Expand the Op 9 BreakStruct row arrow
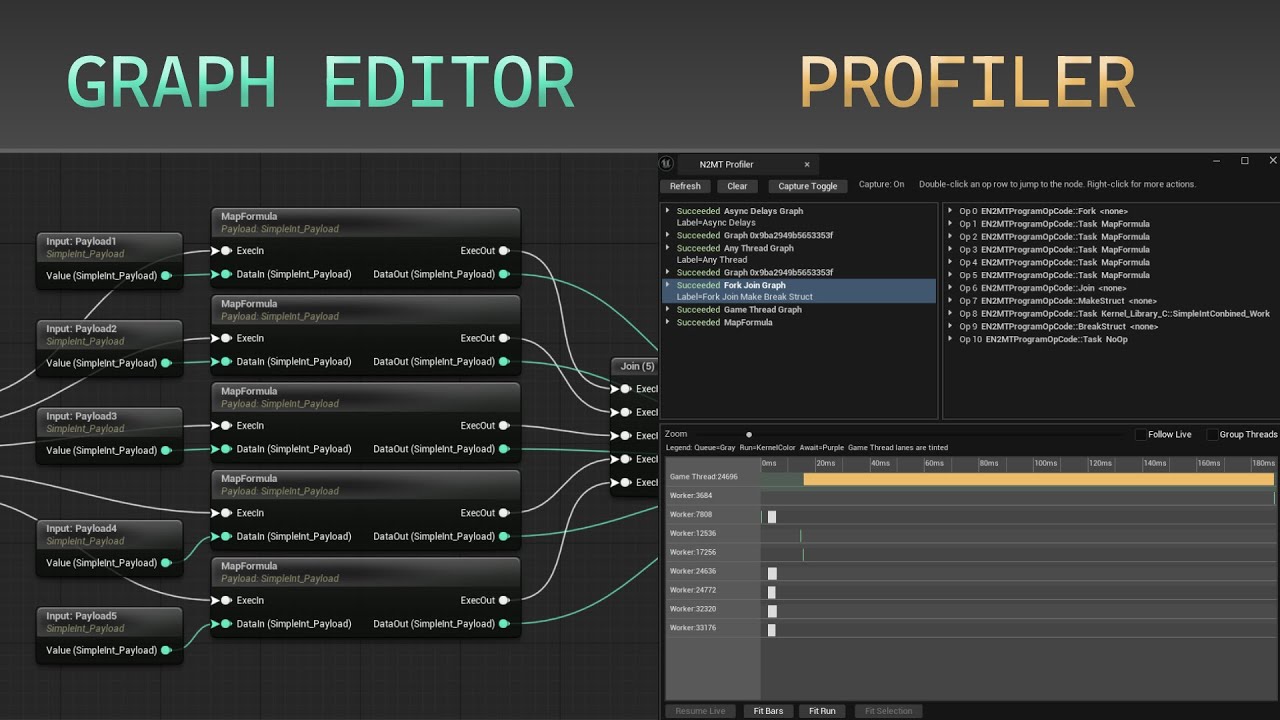Image resolution: width=1280 pixels, height=720 pixels. pos(951,327)
